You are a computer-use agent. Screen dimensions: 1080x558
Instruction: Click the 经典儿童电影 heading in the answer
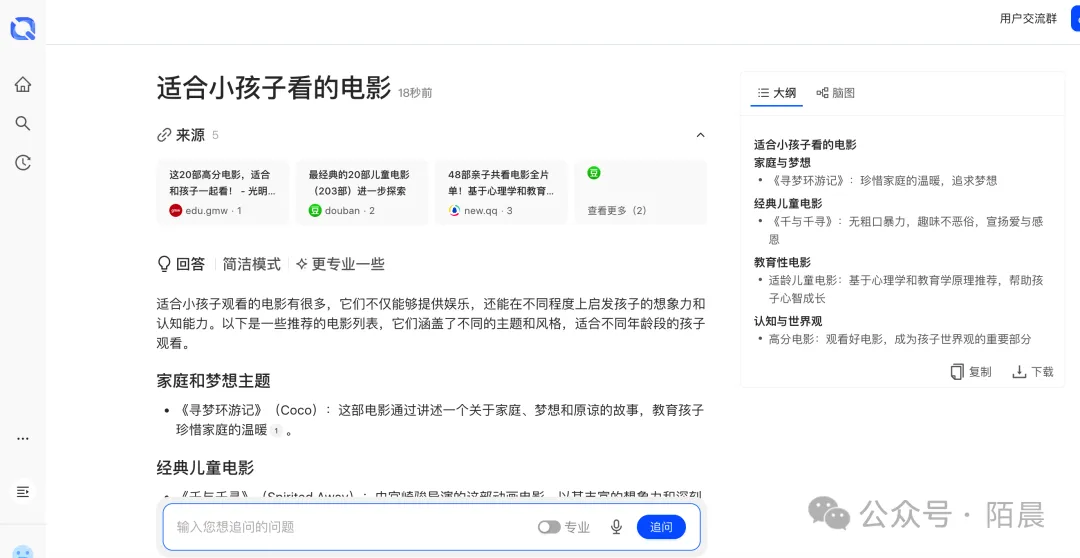coord(205,468)
